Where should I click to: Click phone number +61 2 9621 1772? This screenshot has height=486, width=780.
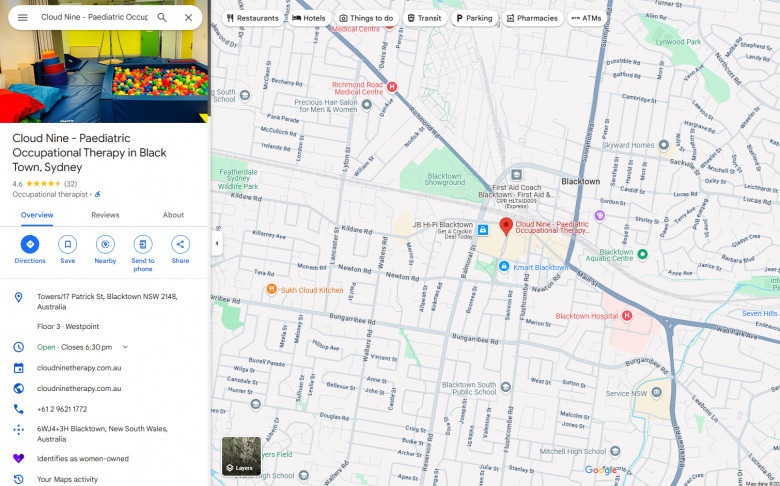pyautogui.click(x=62, y=409)
